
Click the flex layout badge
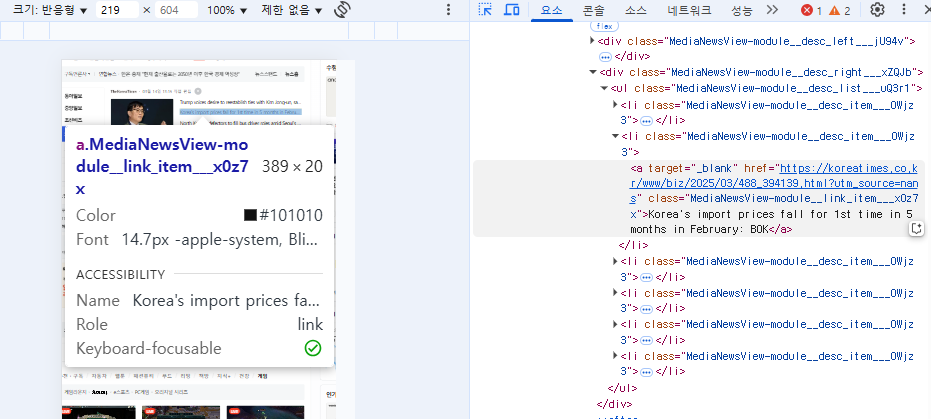[x=604, y=26]
